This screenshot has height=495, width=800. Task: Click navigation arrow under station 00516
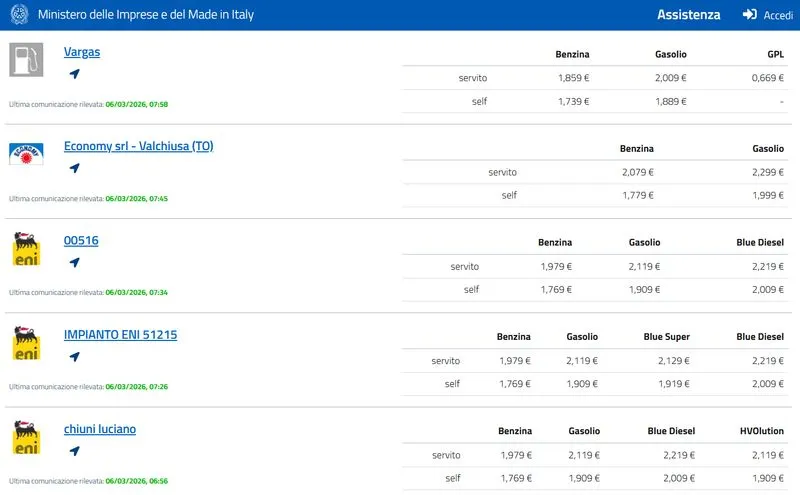point(74,263)
